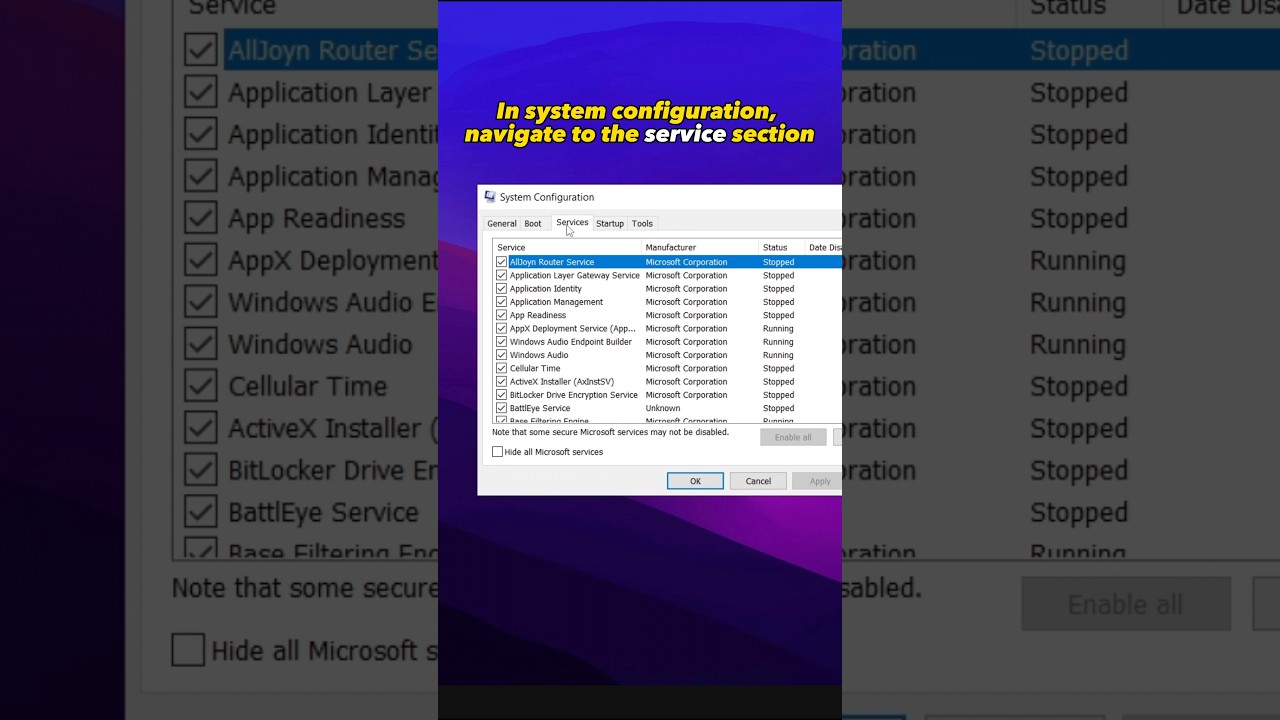
Task: Click Stopped status of Application Identity row
Action: [779, 289]
